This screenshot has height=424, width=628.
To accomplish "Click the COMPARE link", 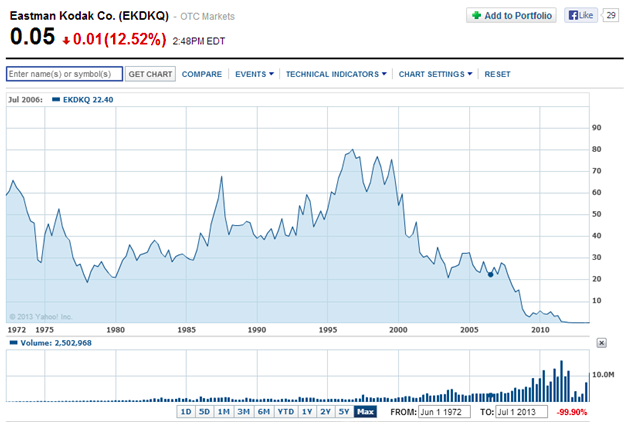I will click(x=201, y=74).
